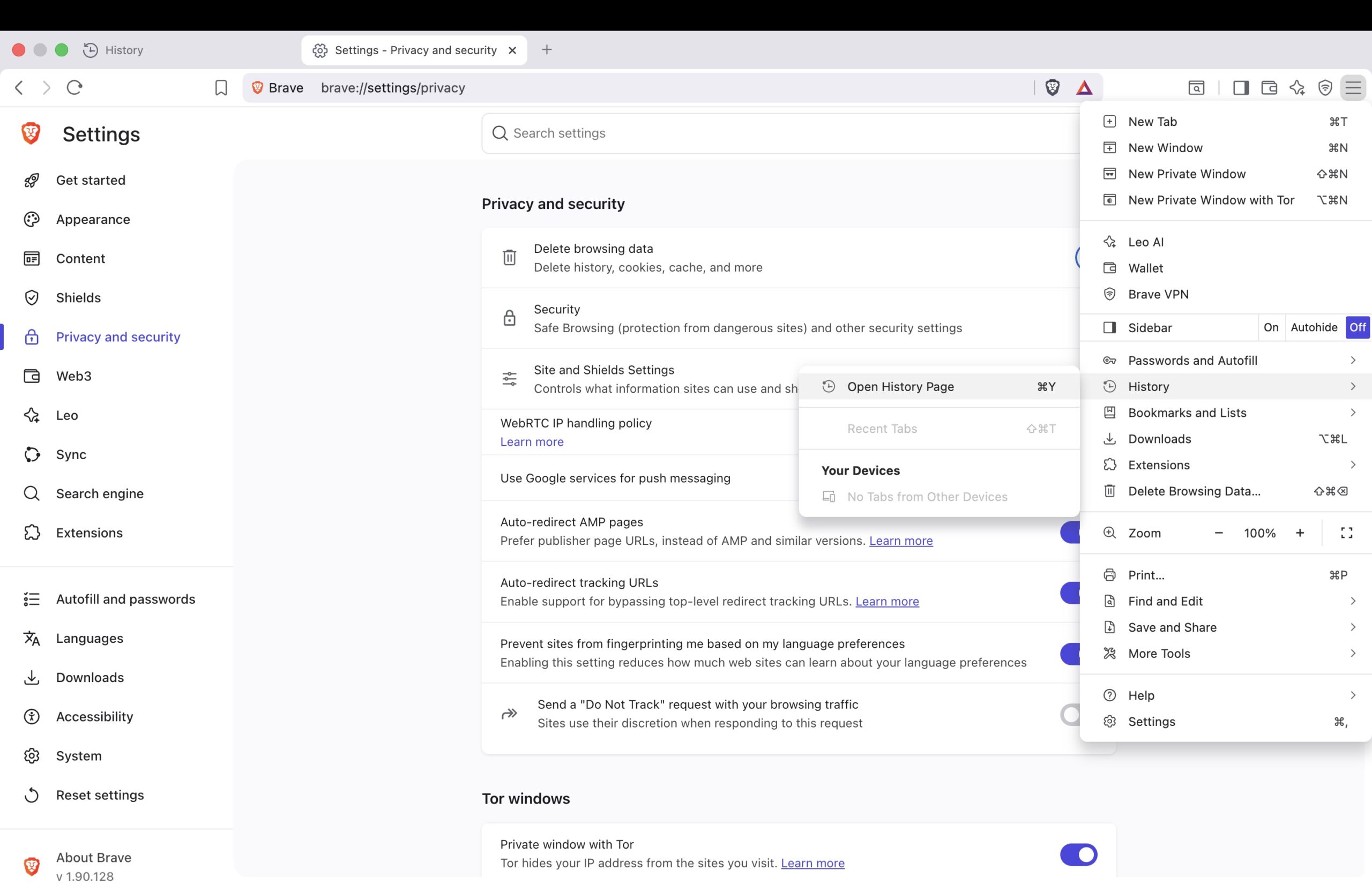Open Appearance settings section
The height and width of the screenshot is (892, 1372).
pos(117,220)
